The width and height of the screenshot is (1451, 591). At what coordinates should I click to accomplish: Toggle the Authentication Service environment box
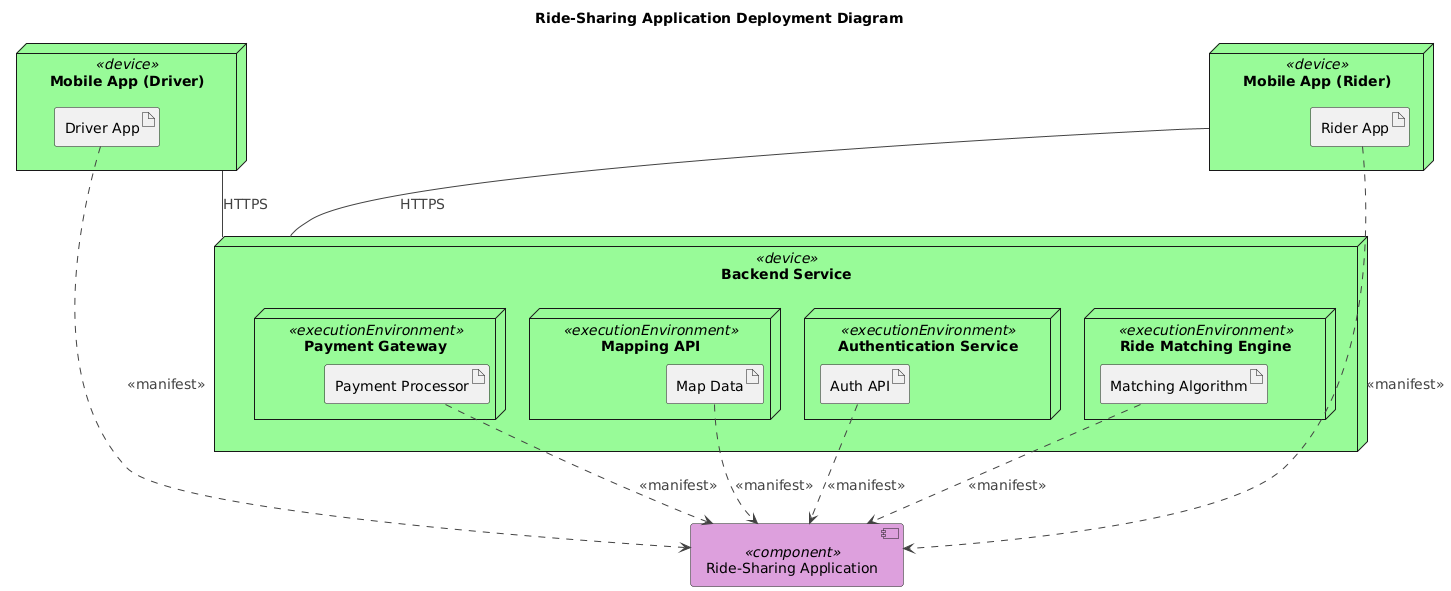click(x=928, y=346)
